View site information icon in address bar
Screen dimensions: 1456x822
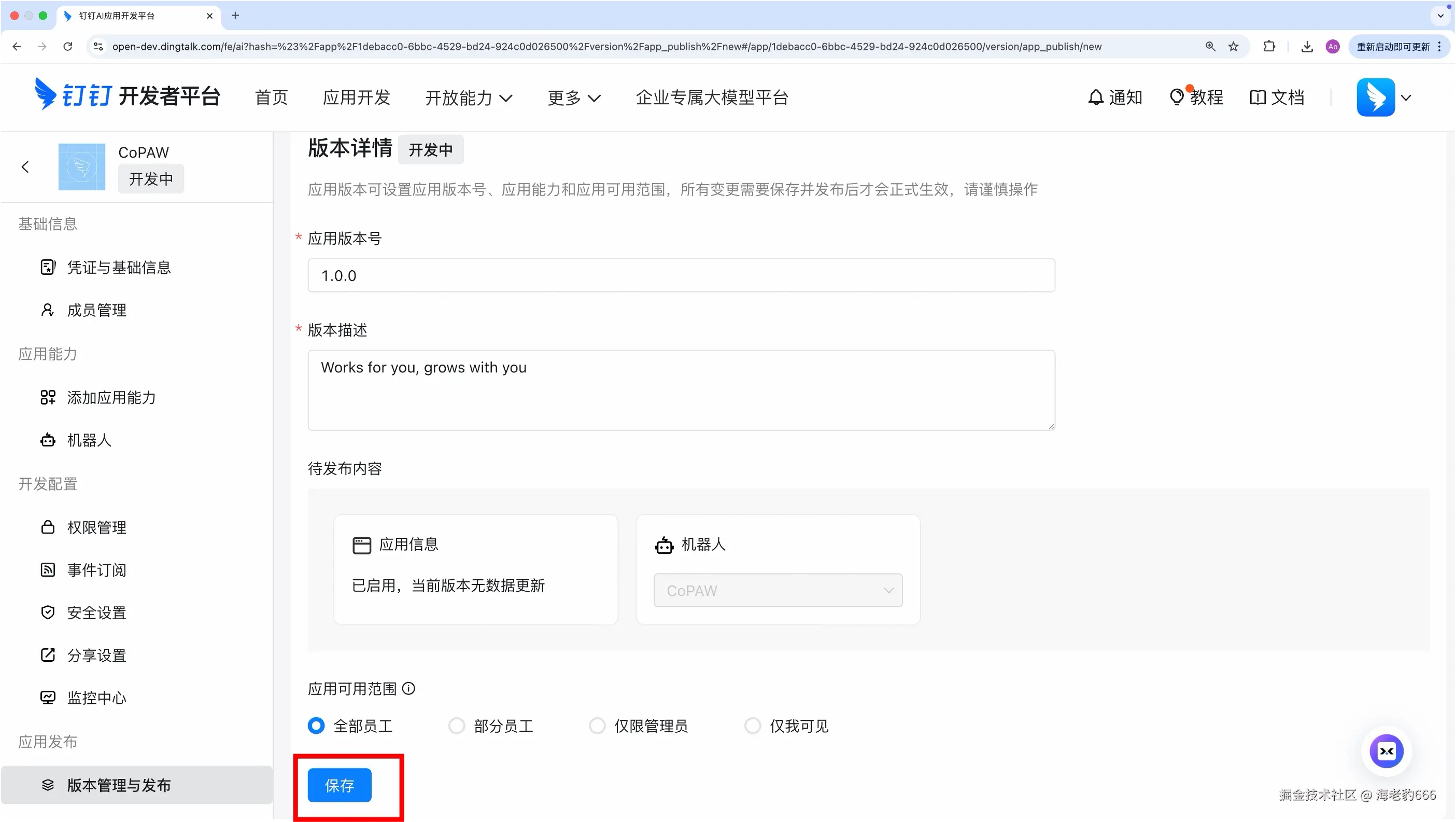click(x=98, y=46)
